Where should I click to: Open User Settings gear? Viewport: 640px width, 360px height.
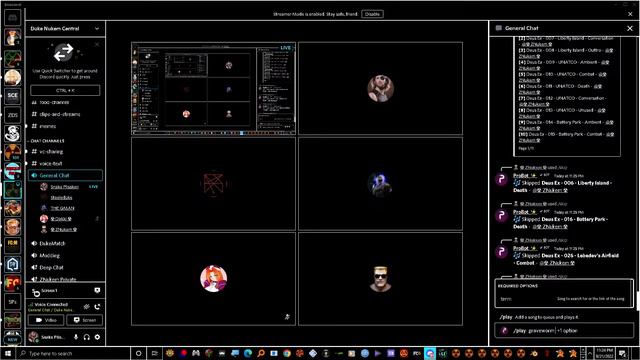point(97,337)
